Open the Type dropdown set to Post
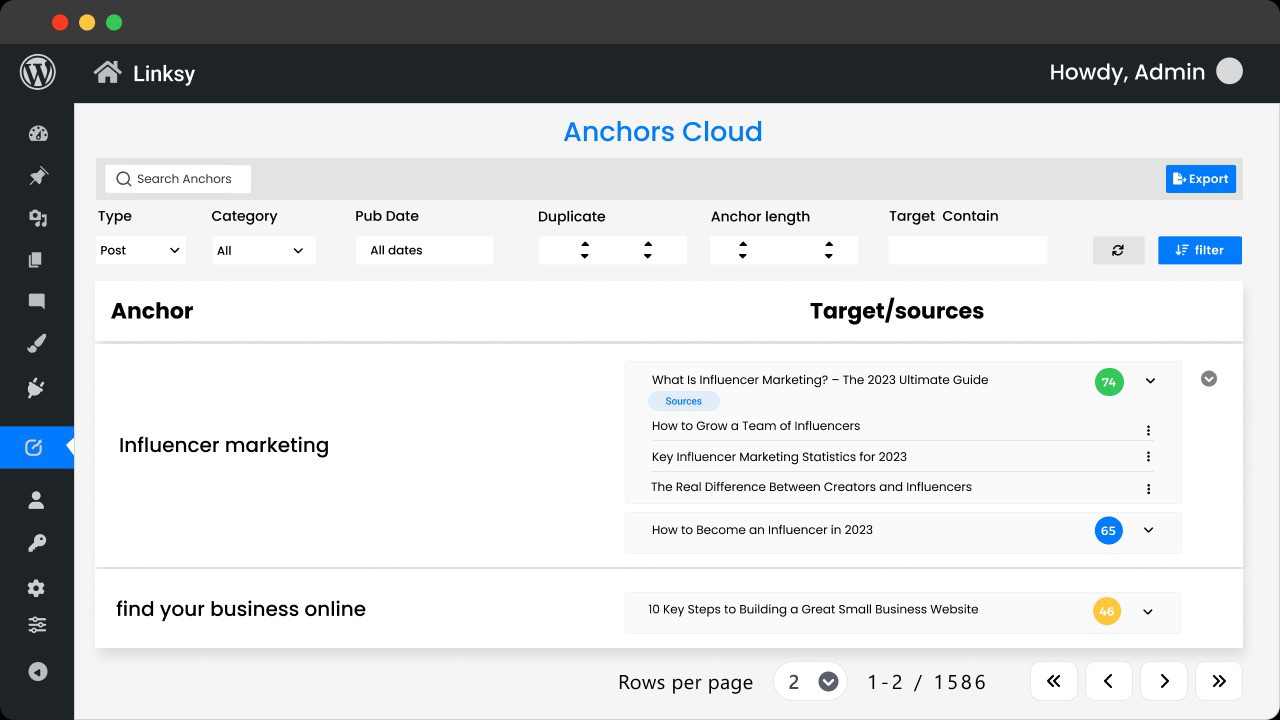 (141, 250)
